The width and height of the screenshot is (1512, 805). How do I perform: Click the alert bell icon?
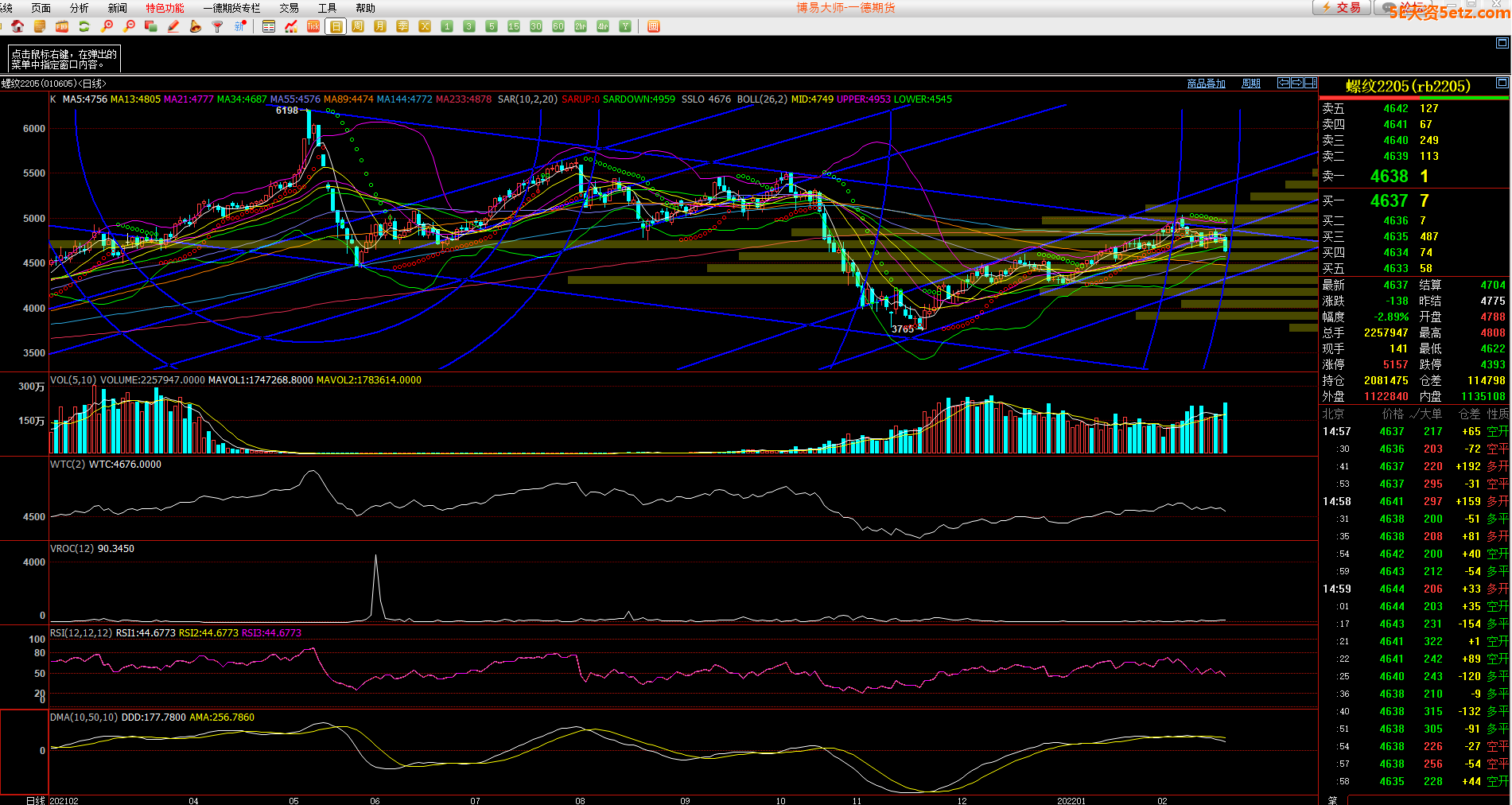click(196, 26)
